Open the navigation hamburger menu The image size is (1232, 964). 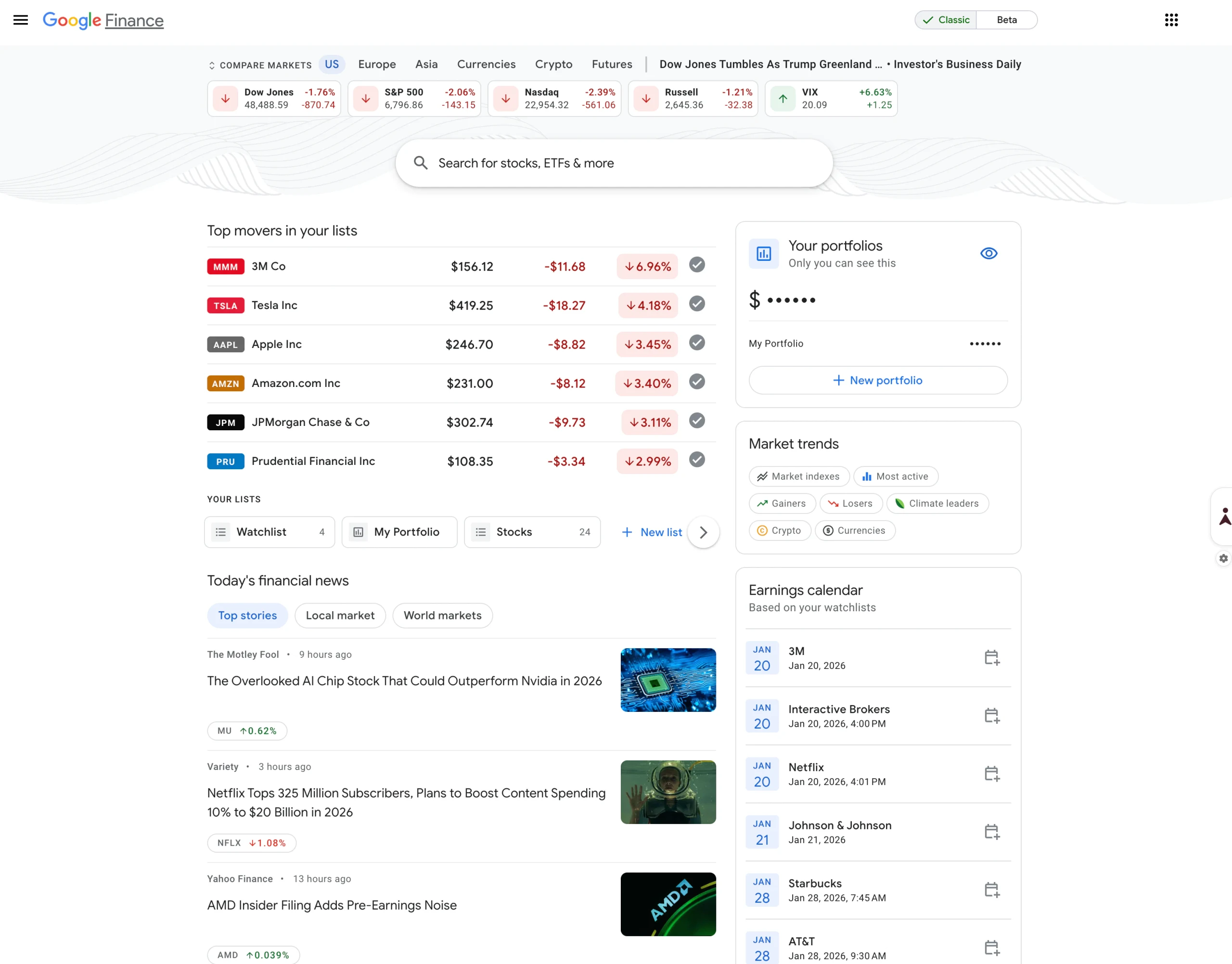coord(20,20)
